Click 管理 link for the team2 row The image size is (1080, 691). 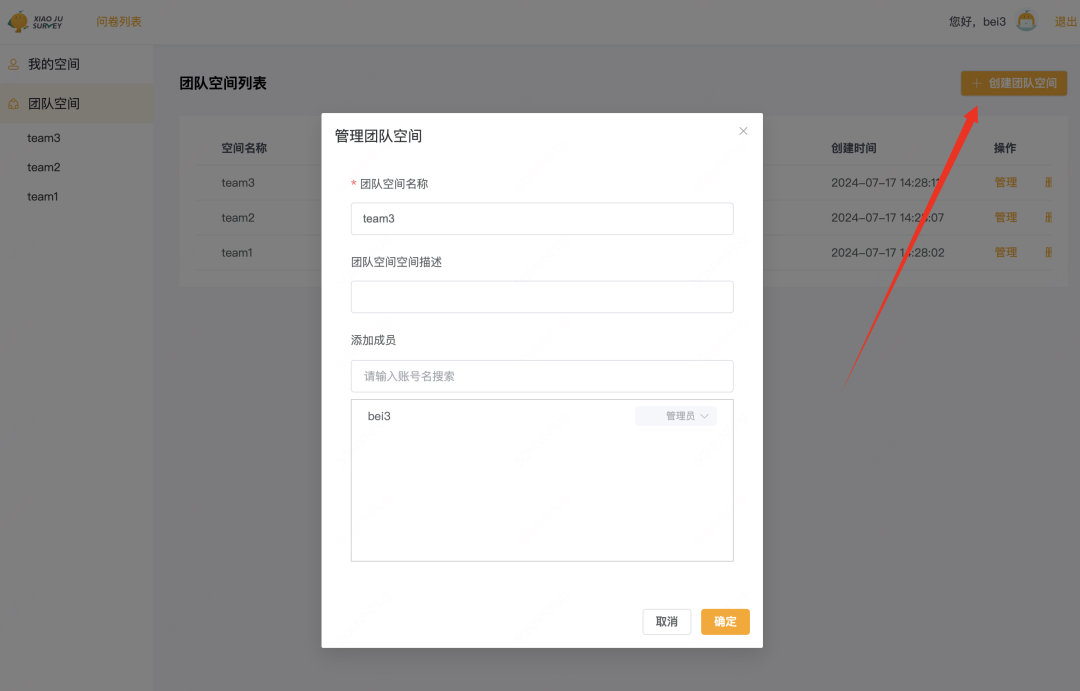[1005, 217]
